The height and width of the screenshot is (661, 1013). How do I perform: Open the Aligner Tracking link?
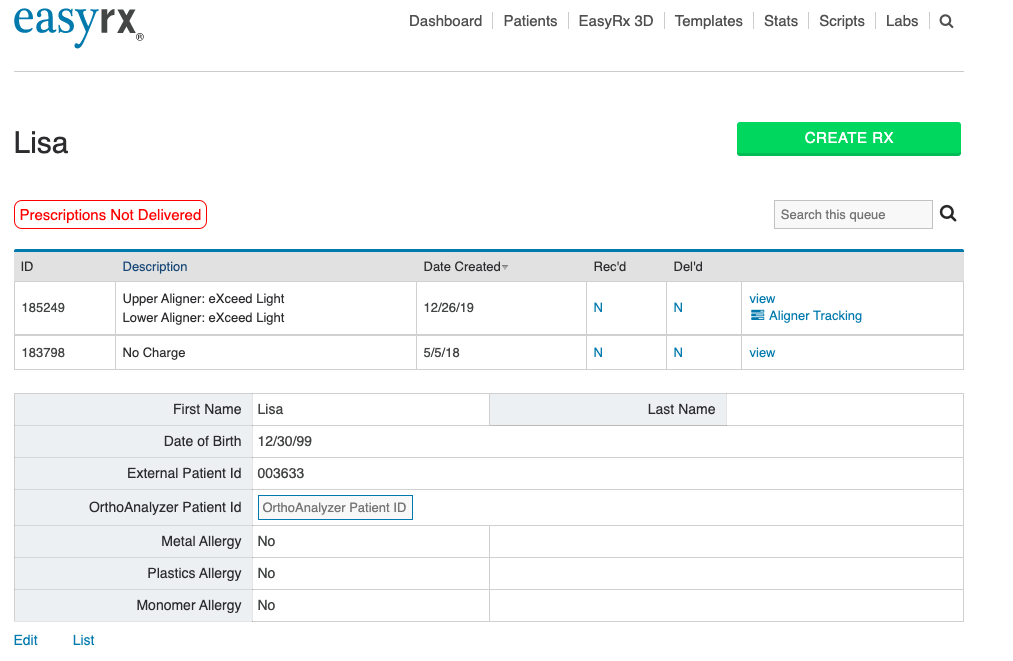(815, 315)
